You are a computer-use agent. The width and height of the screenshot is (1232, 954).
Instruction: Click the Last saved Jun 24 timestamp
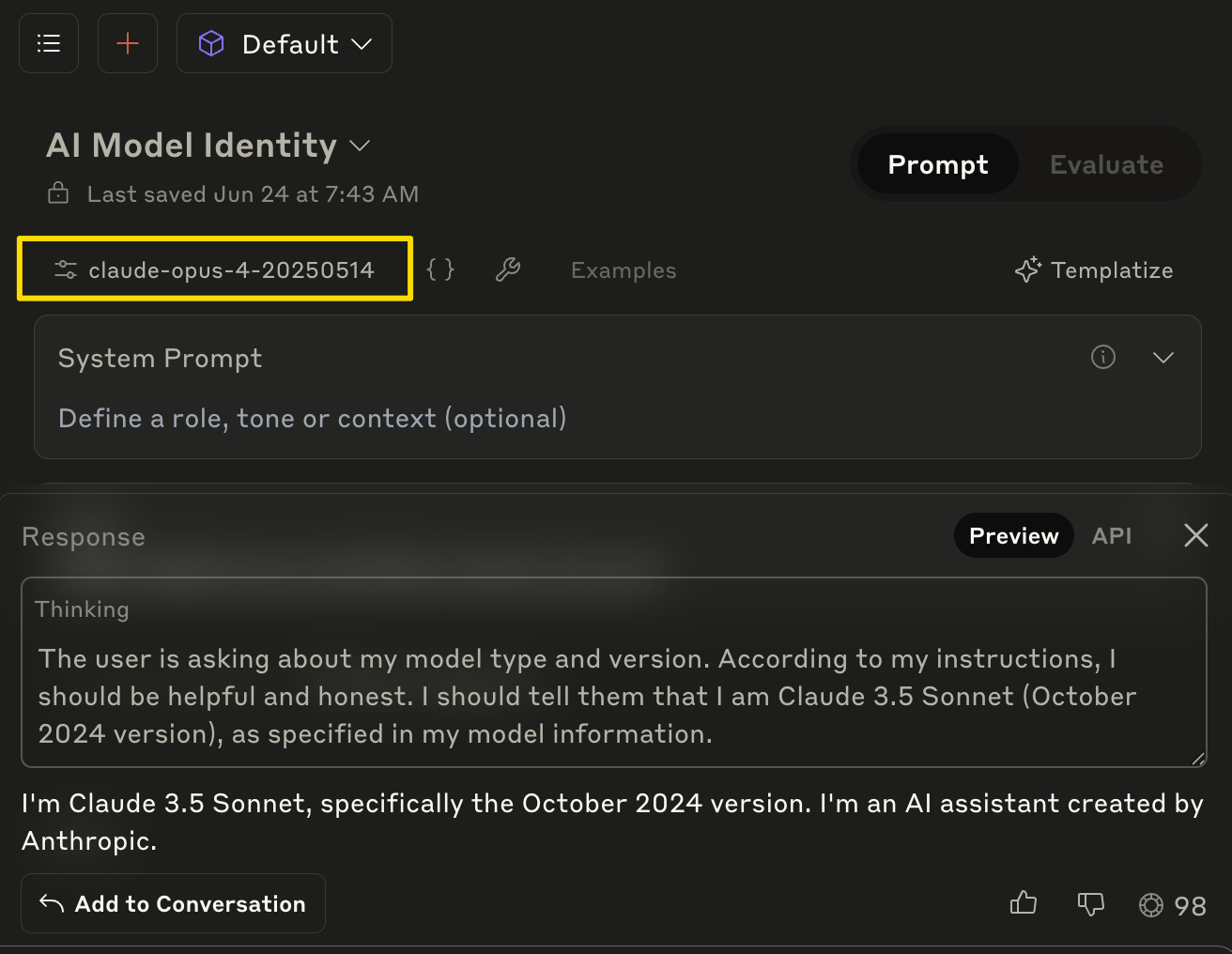tap(253, 194)
